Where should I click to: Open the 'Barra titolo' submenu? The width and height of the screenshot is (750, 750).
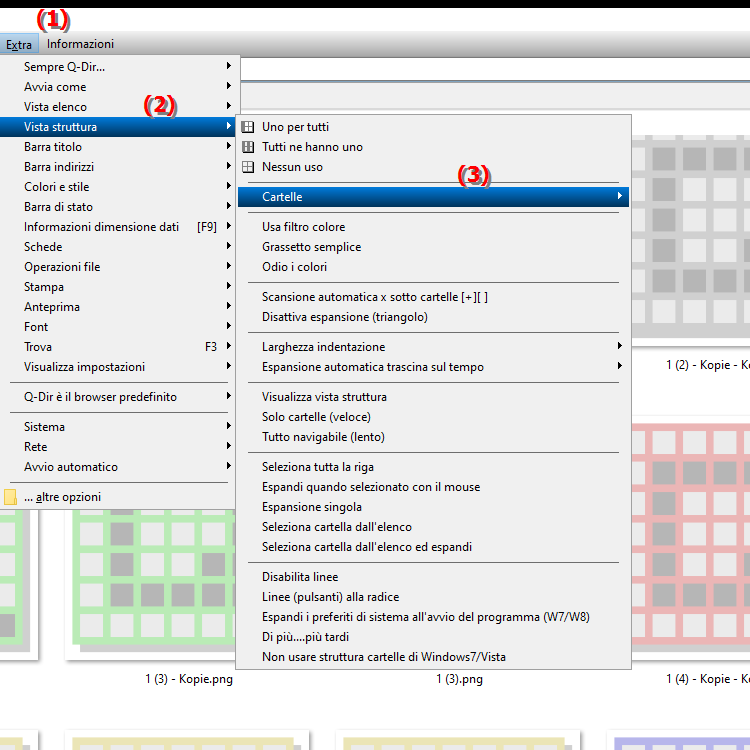pos(117,147)
